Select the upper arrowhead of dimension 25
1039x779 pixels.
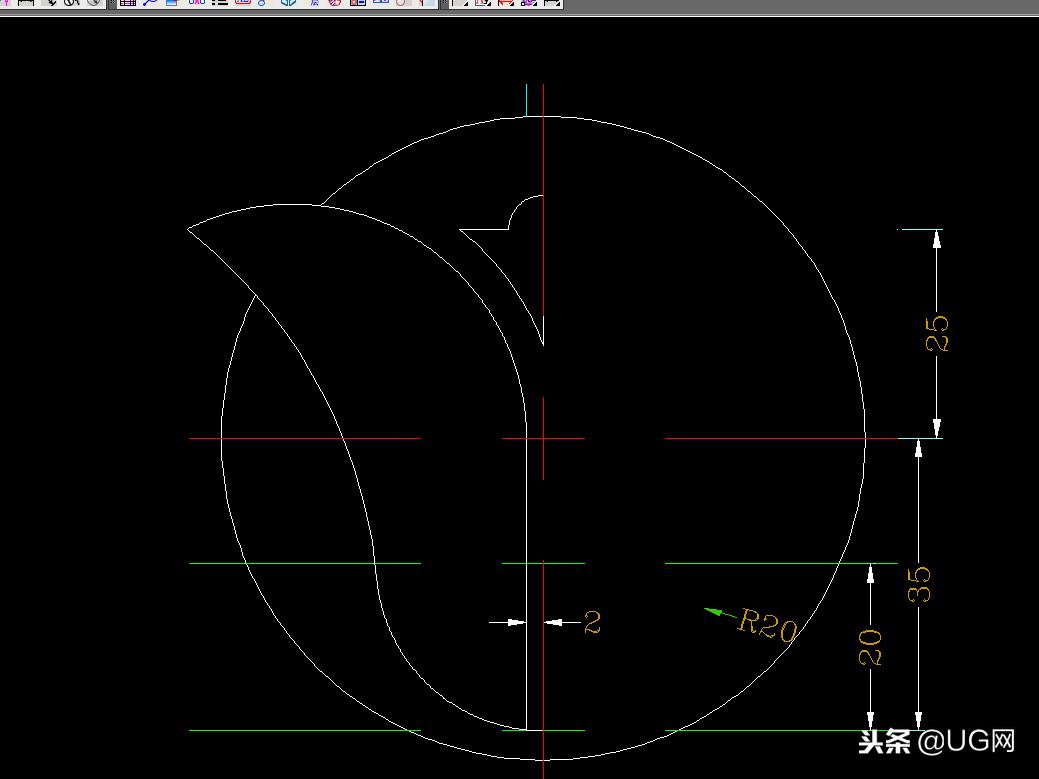937,239
